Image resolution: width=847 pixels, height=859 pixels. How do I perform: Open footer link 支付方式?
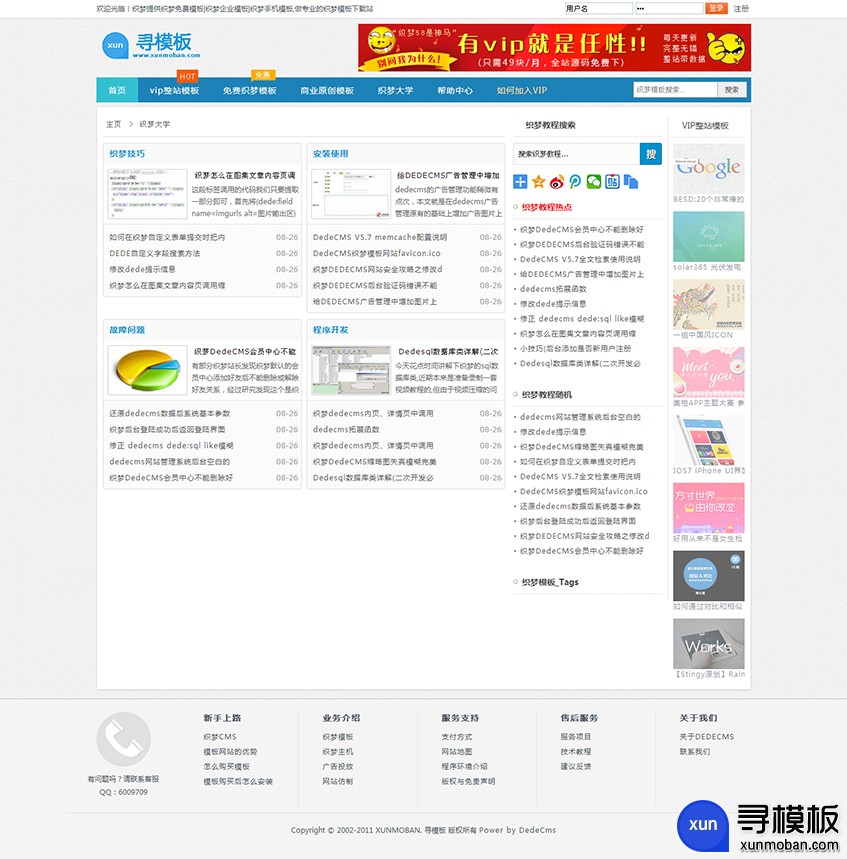(x=456, y=737)
